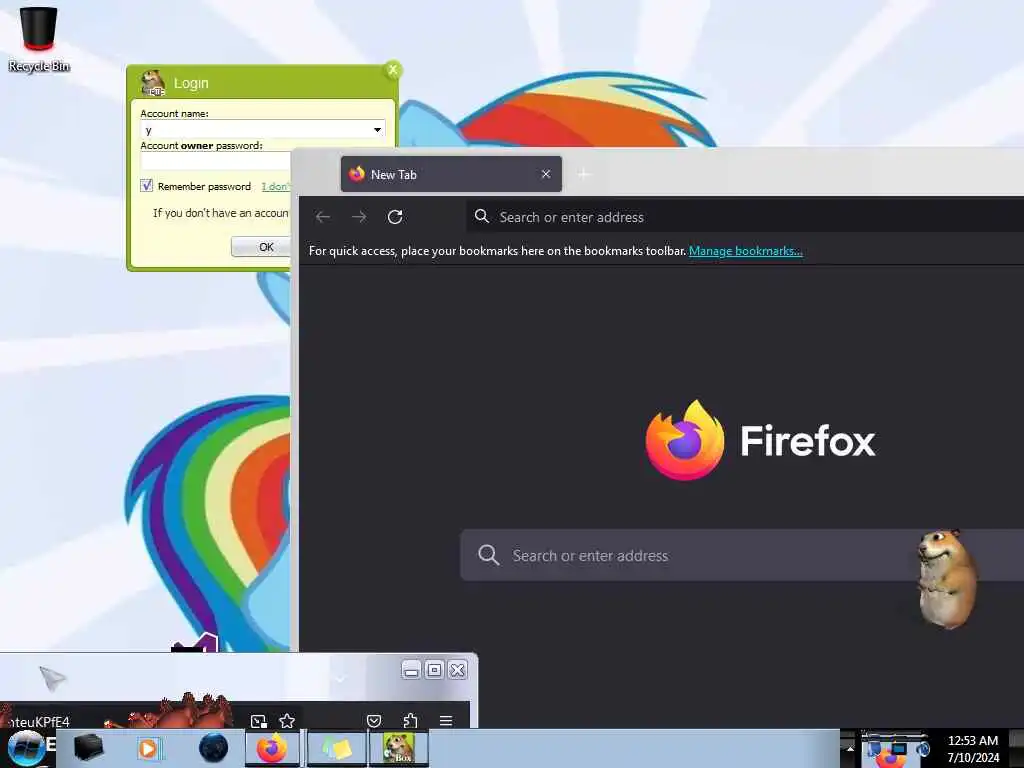
Task: Maximize the lower background window
Action: point(434,670)
